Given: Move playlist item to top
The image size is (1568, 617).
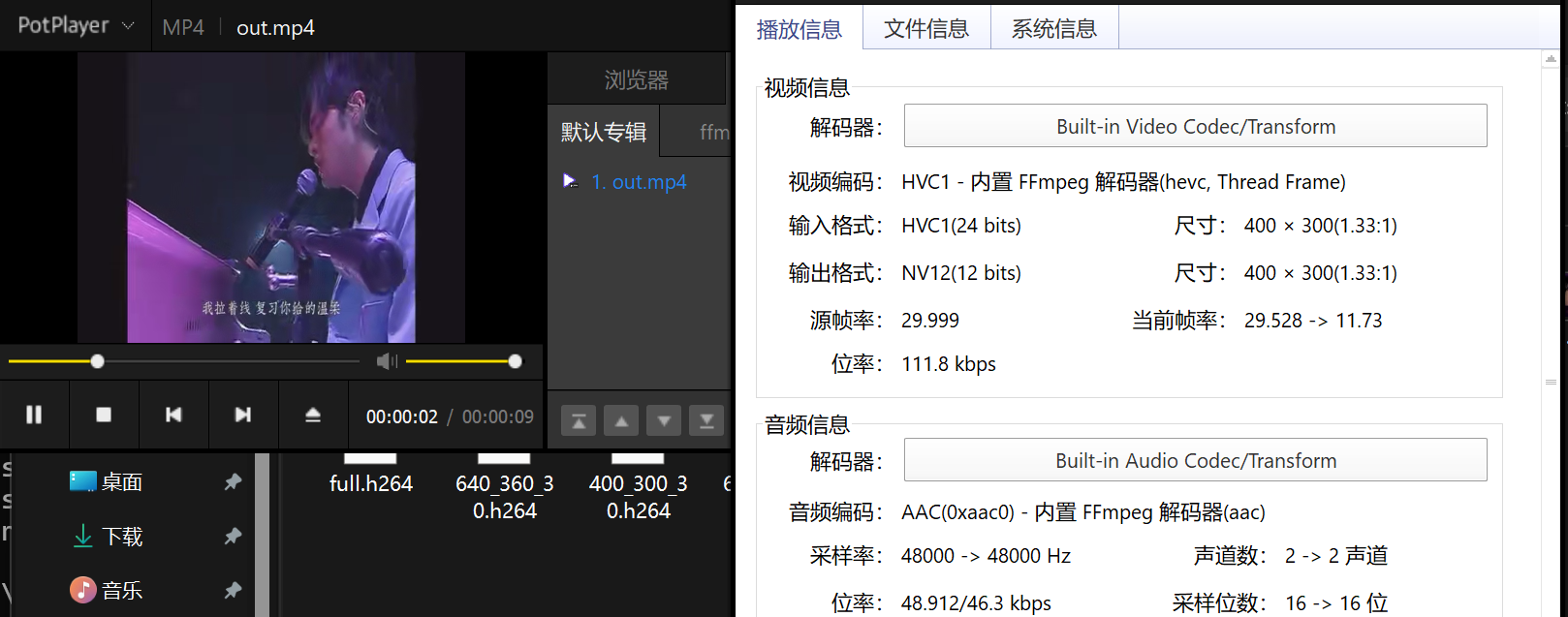Looking at the screenshot, I should point(579,421).
